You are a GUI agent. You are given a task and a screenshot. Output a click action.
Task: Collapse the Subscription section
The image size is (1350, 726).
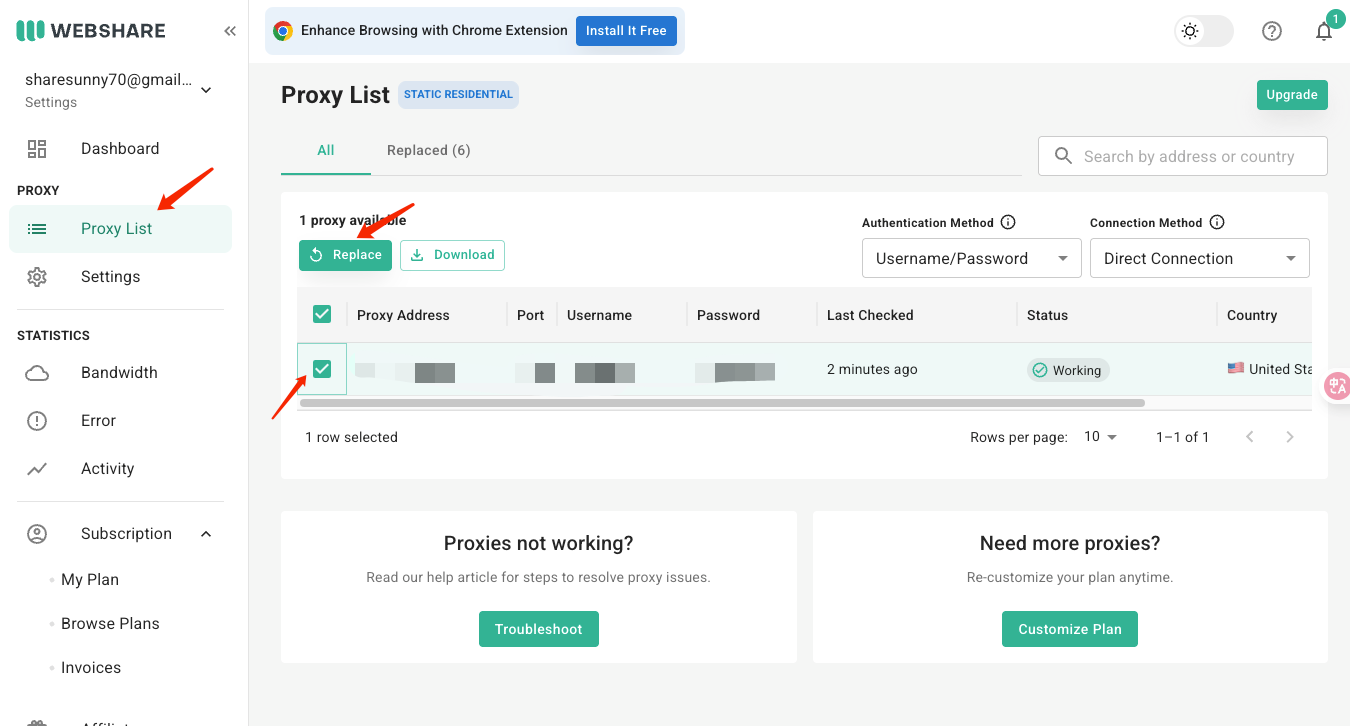(206, 534)
